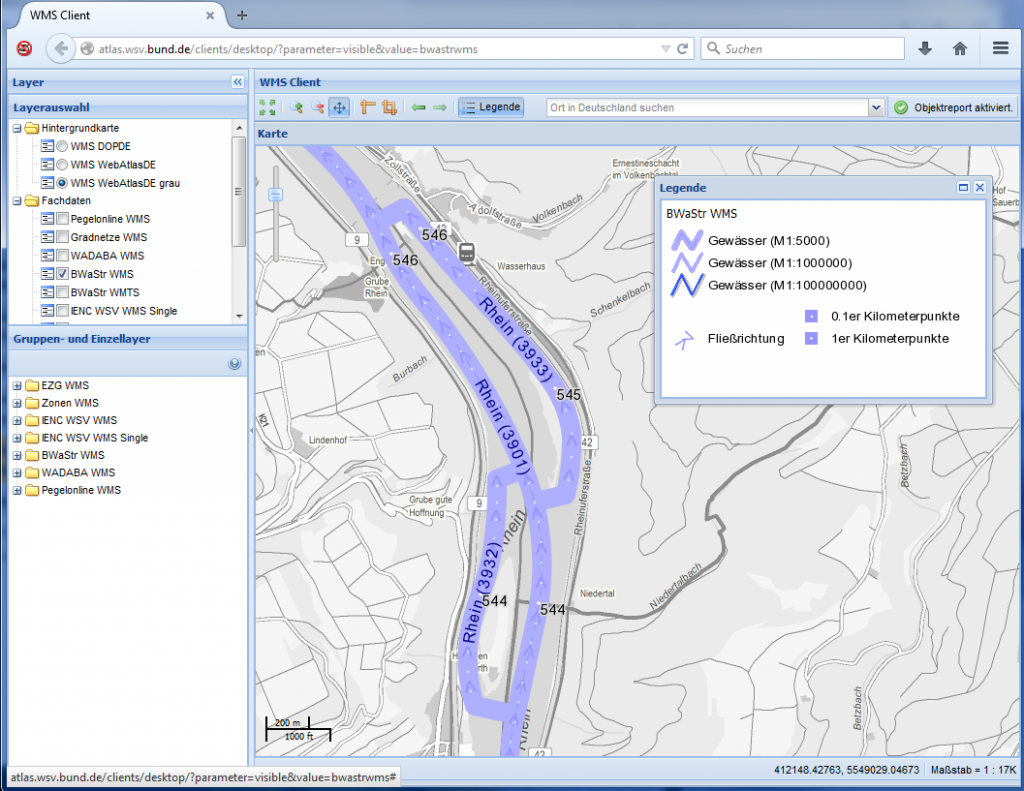Click the Hintergrundkarte folder label

click(x=80, y=128)
